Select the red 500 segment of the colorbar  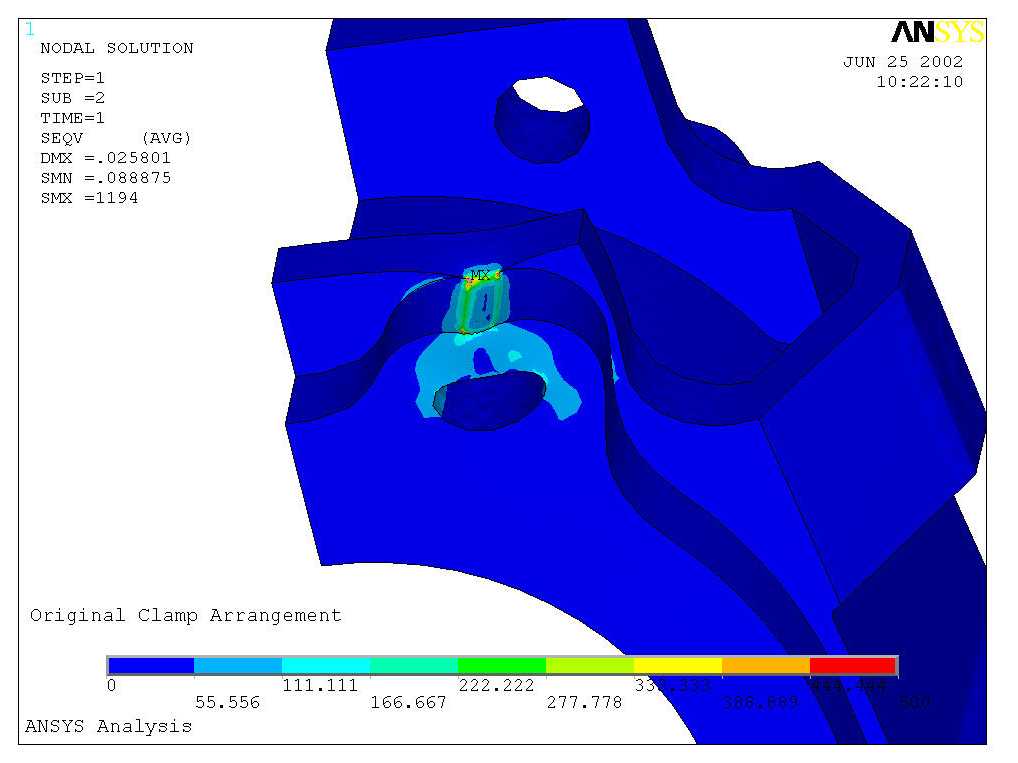[x=852, y=664]
